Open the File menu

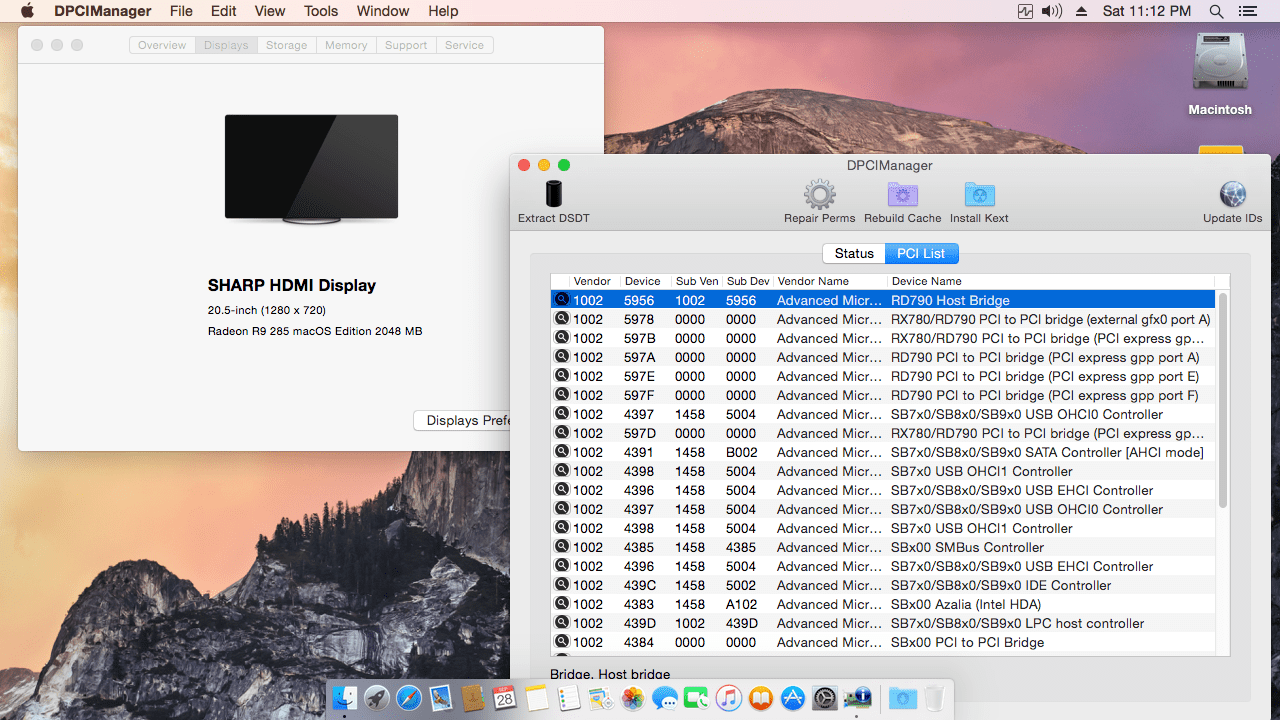tap(181, 11)
